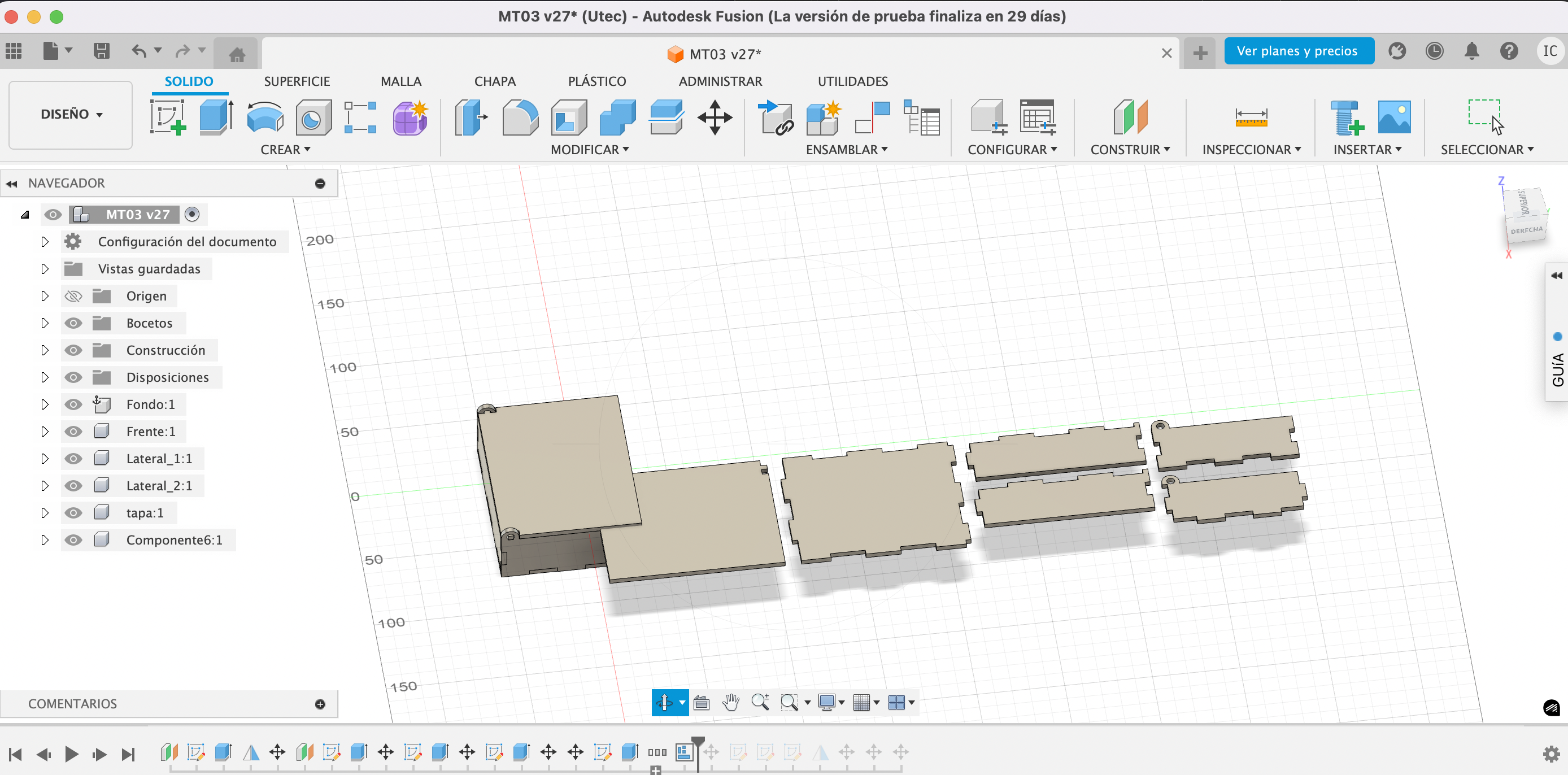Expand the Lateral_1:1 tree item
This screenshot has width=1568, height=775.
(x=45, y=459)
